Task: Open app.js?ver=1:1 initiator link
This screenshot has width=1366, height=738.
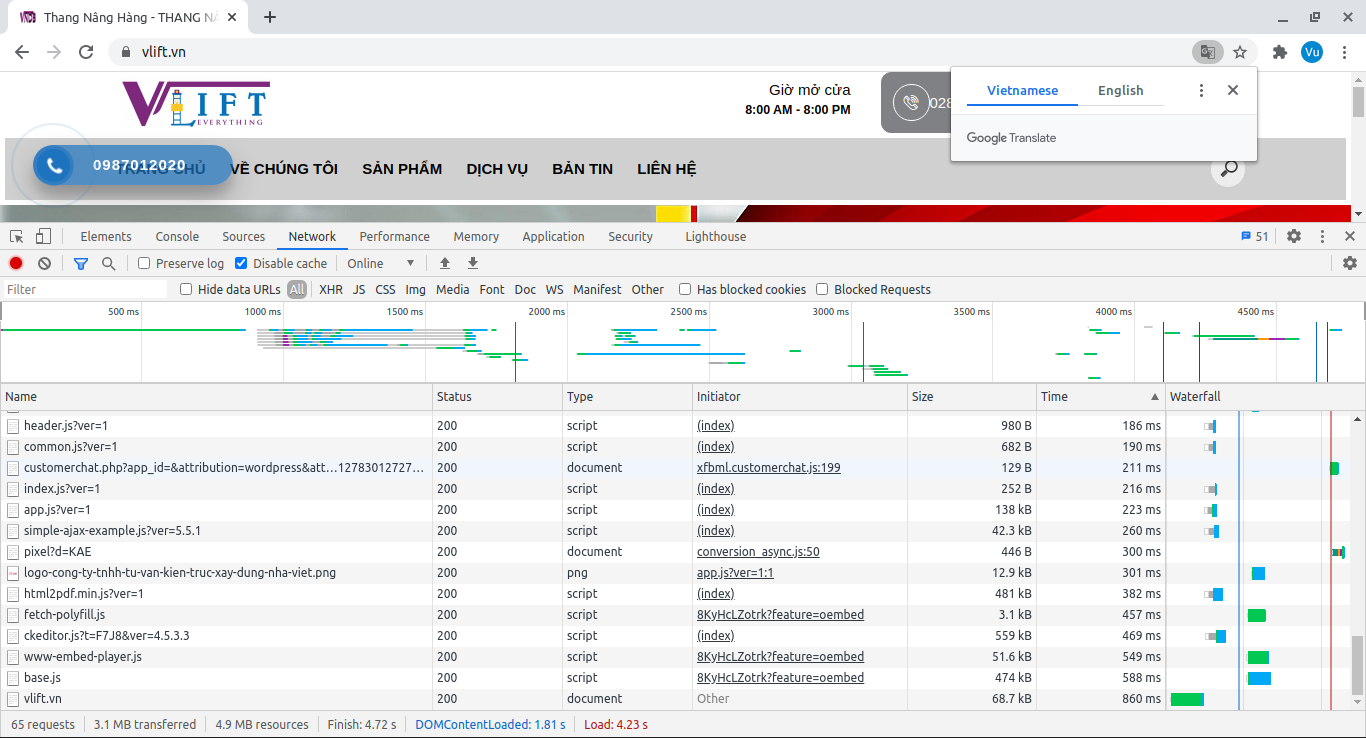Action: [x=735, y=573]
